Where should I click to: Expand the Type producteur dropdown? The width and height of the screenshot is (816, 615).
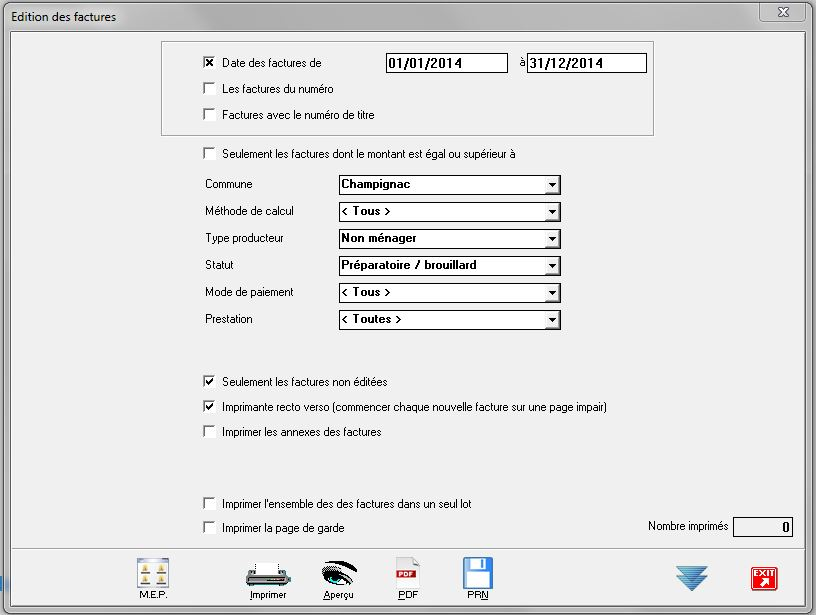click(x=552, y=239)
